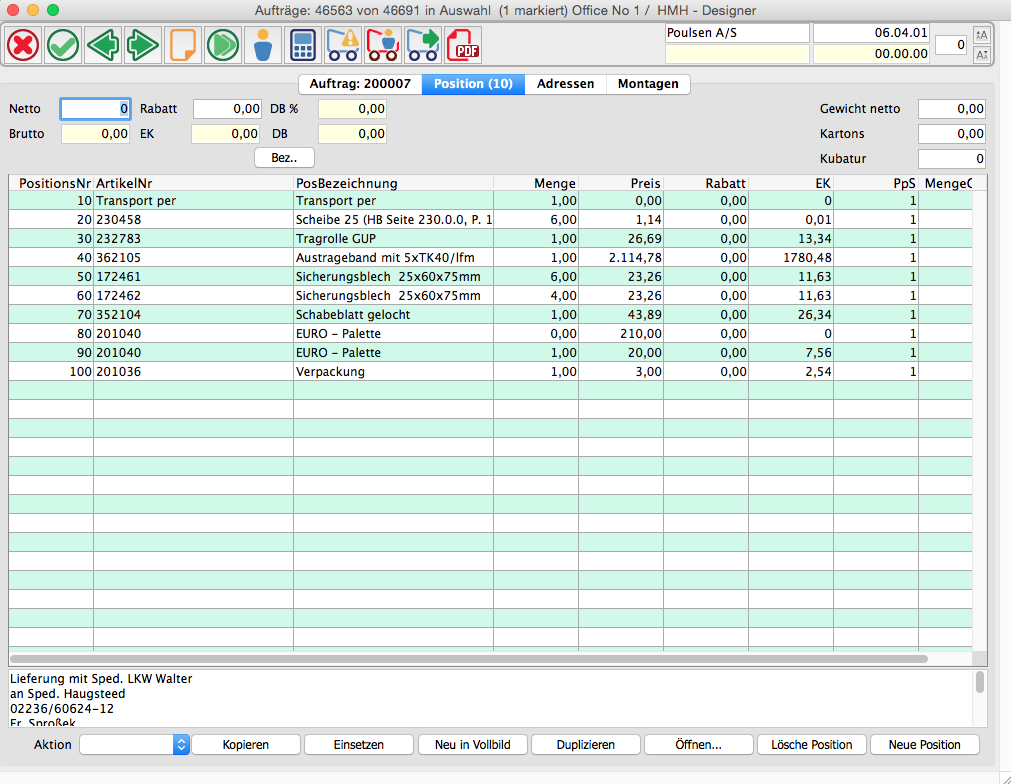
Task: Click the increase font size icon
Action: coord(981,35)
